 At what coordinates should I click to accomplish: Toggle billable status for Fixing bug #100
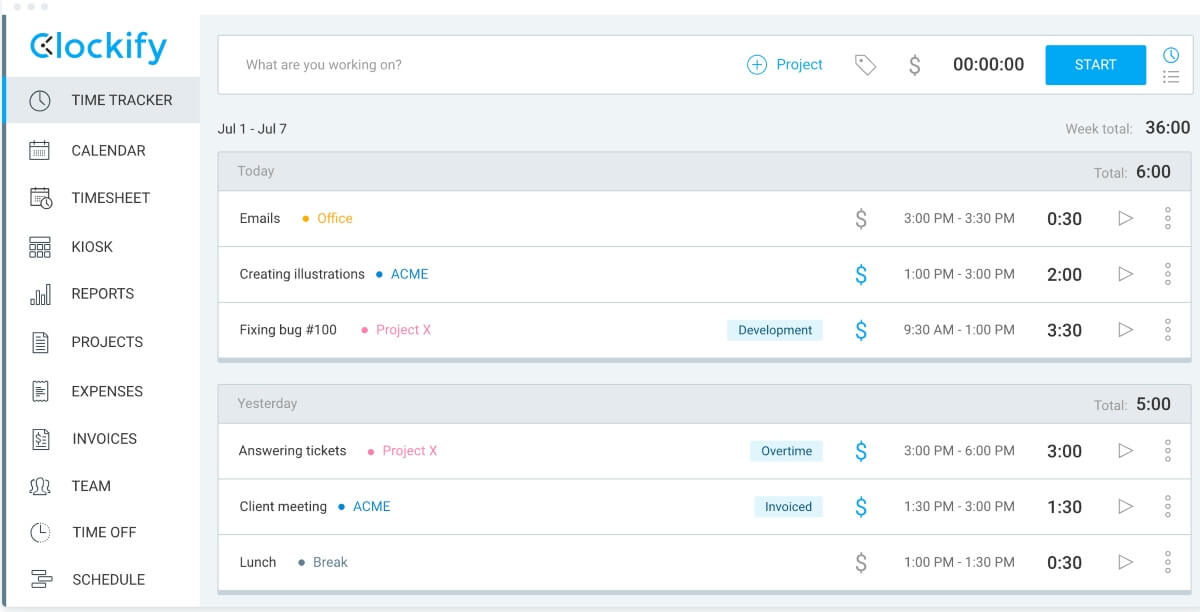[x=861, y=330]
